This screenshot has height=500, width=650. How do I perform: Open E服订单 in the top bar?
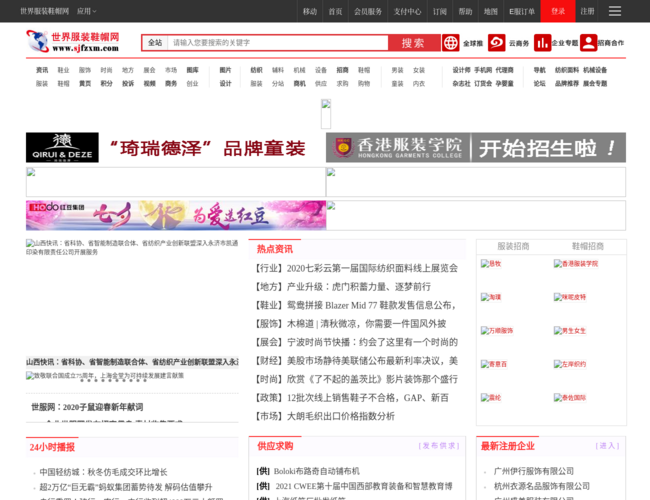coord(522,11)
